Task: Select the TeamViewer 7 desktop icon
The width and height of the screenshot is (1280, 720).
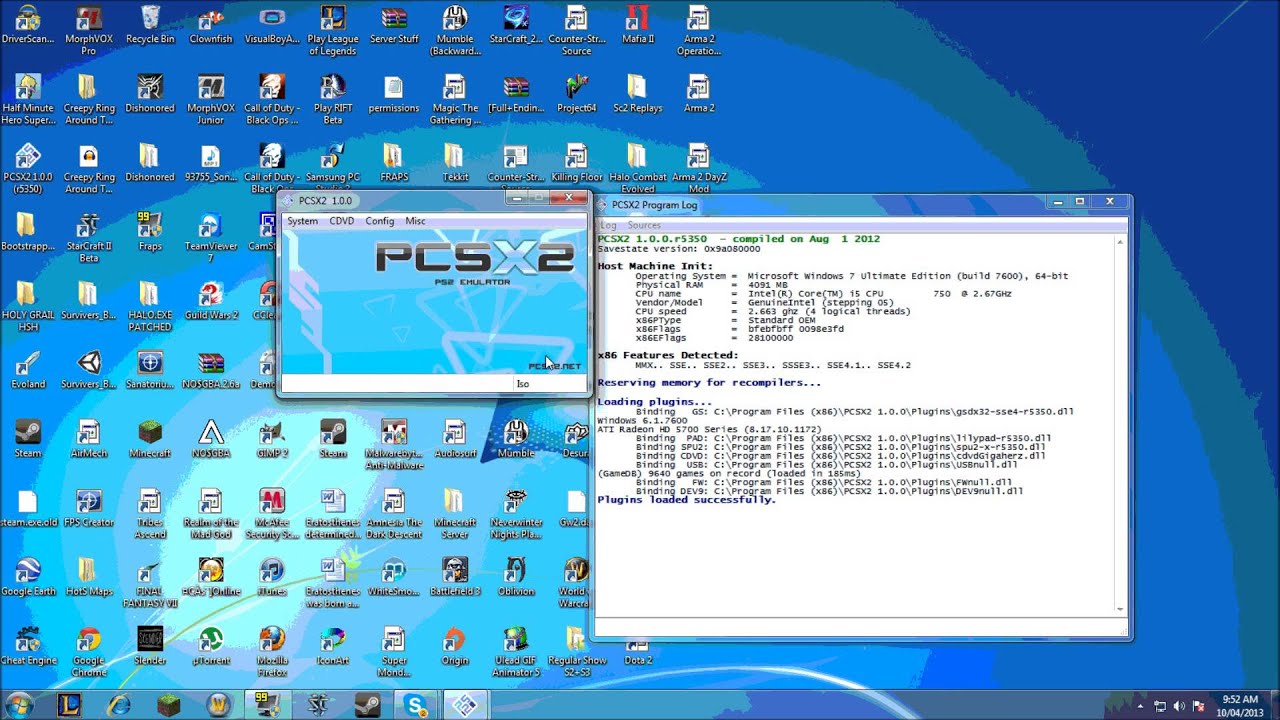Action: [x=210, y=237]
